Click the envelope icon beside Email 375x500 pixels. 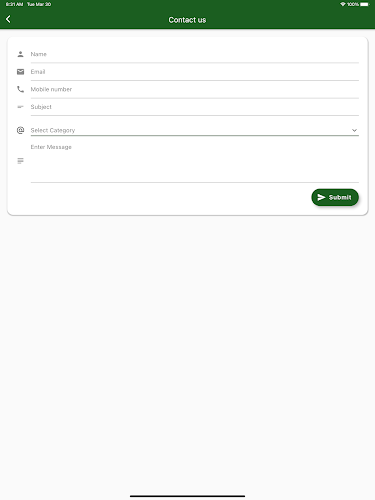pos(20,72)
